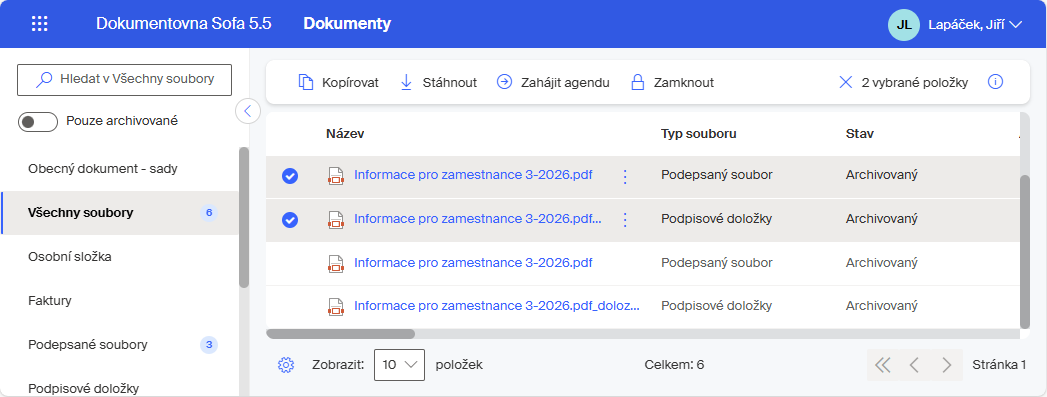Click the Kopírovat button label

[350, 83]
